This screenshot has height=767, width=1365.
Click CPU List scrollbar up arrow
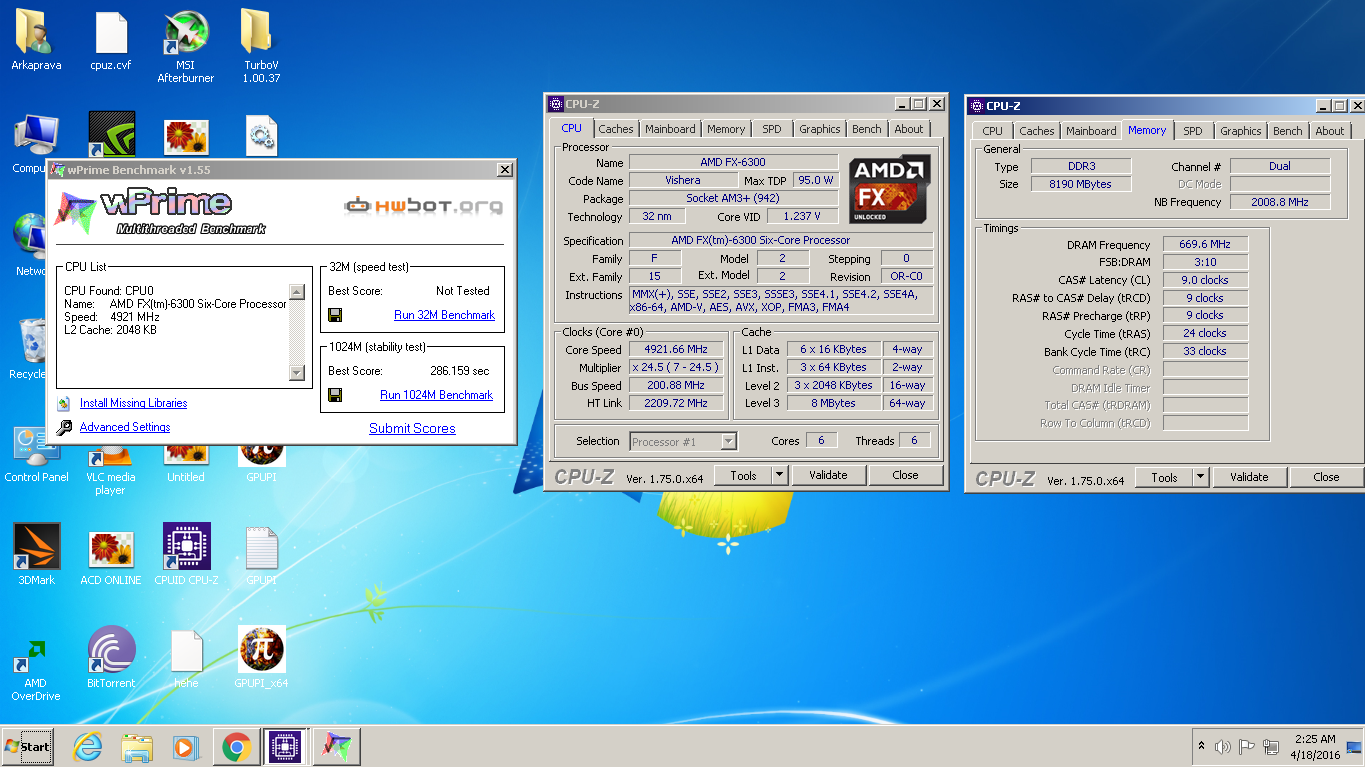(297, 292)
